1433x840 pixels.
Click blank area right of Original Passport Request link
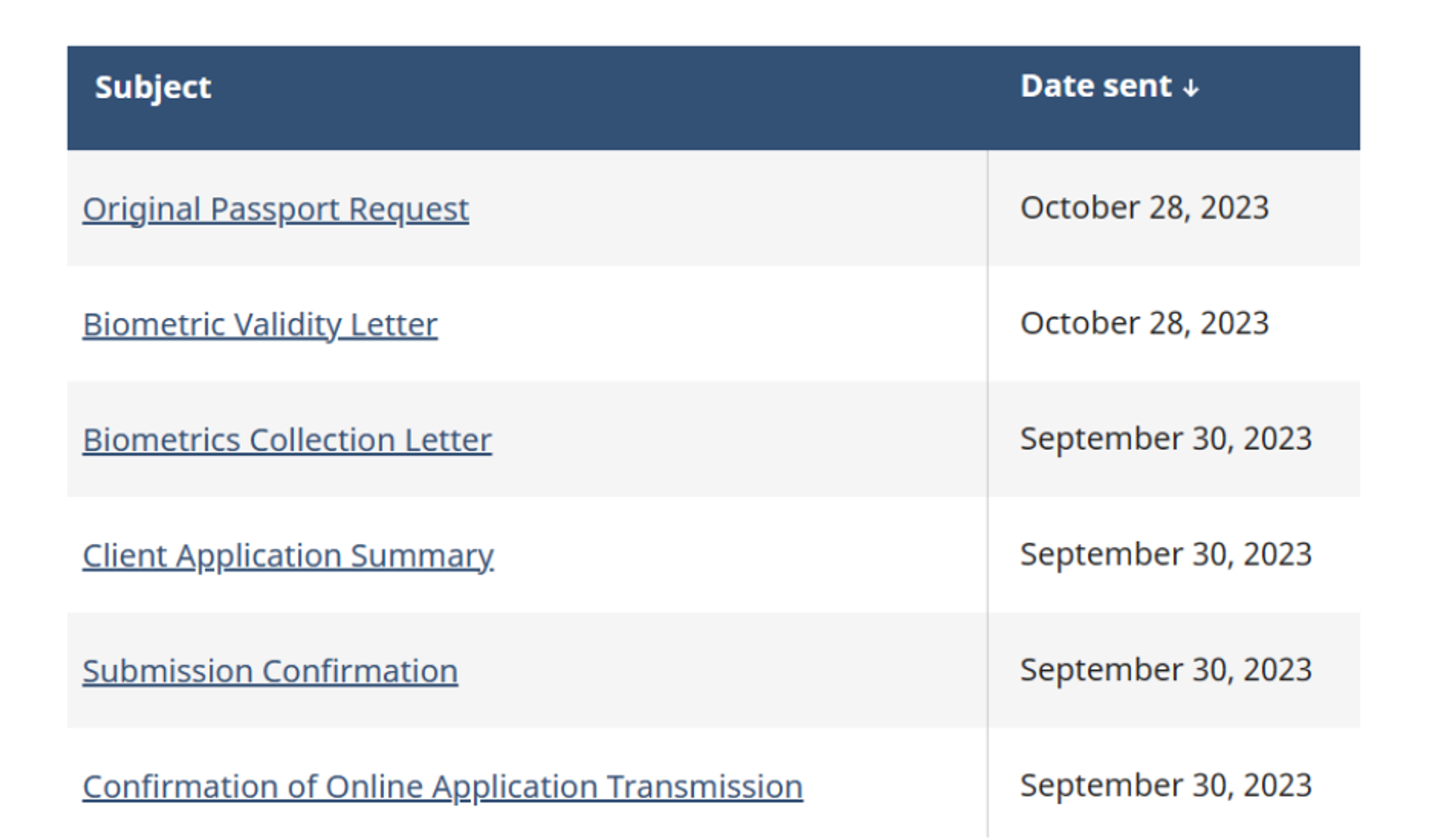pos(724,209)
